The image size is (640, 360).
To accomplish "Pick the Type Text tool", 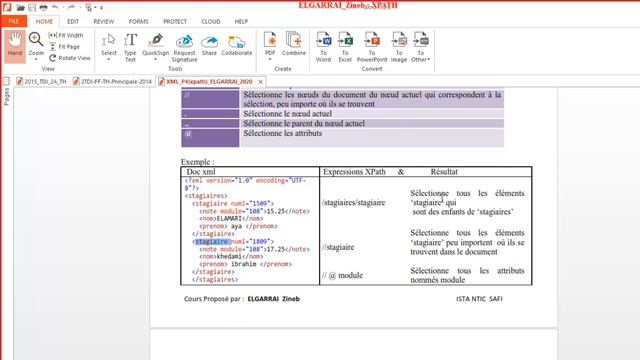I will [x=130, y=47].
